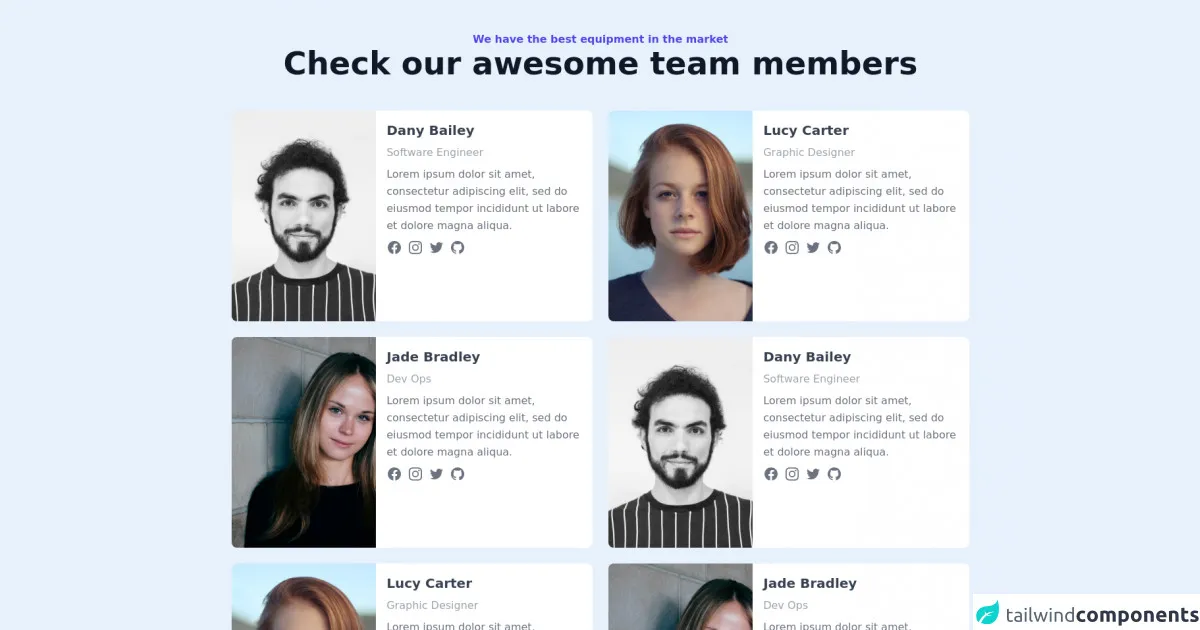Screen dimensions: 1200x630
Task: Click Dany Bailey's black-and-white photo in top row
Action: [304, 216]
